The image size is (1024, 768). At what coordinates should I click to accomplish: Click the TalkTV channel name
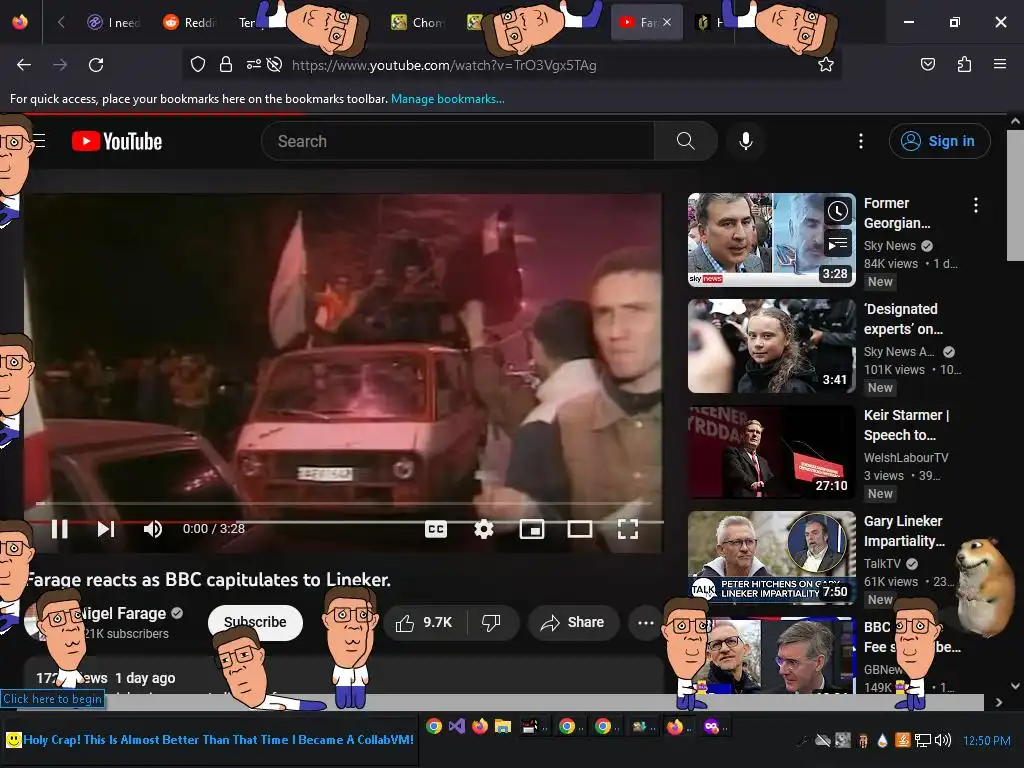(882, 564)
